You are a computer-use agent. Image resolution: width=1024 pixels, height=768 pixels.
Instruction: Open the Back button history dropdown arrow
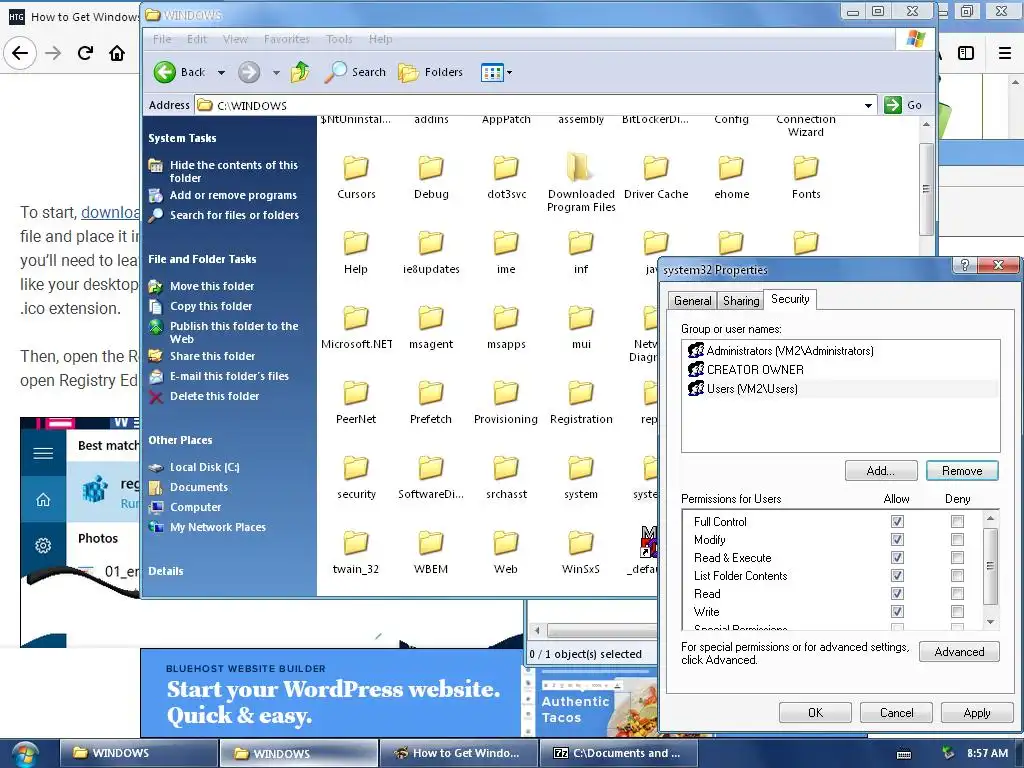tap(221, 72)
